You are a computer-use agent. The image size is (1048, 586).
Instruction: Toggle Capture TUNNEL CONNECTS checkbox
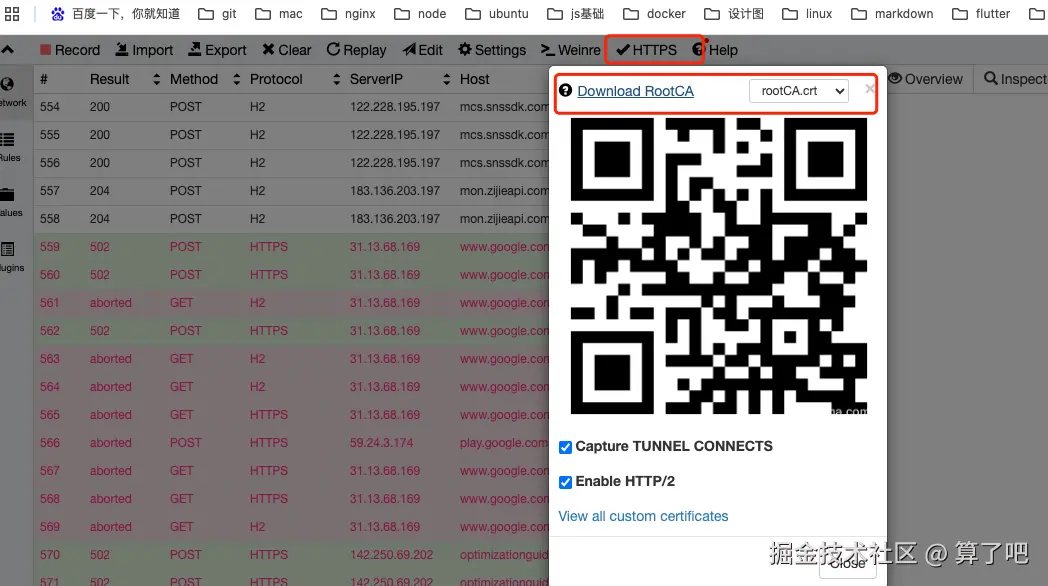[565, 447]
